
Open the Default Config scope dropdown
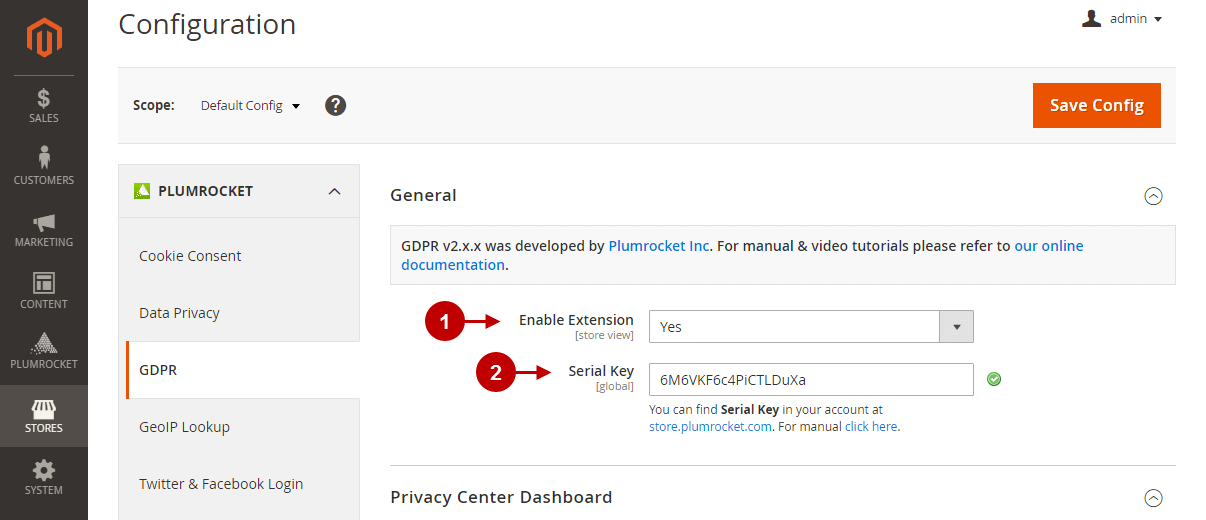(250, 106)
